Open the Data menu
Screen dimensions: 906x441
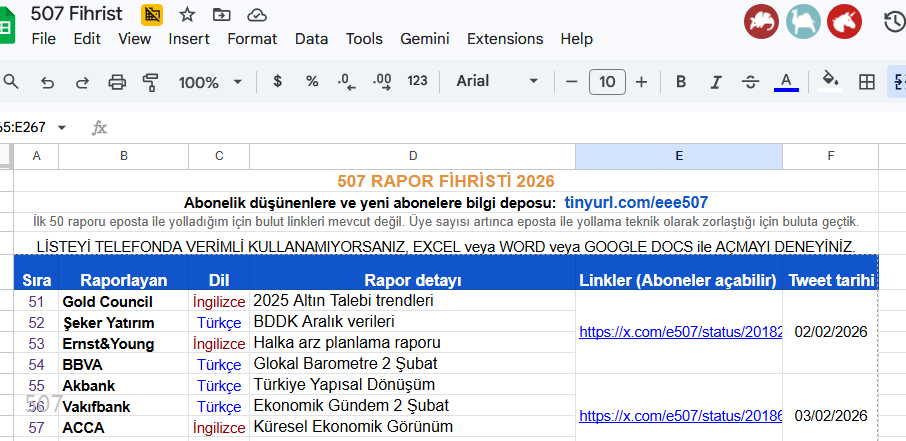[311, 39]
